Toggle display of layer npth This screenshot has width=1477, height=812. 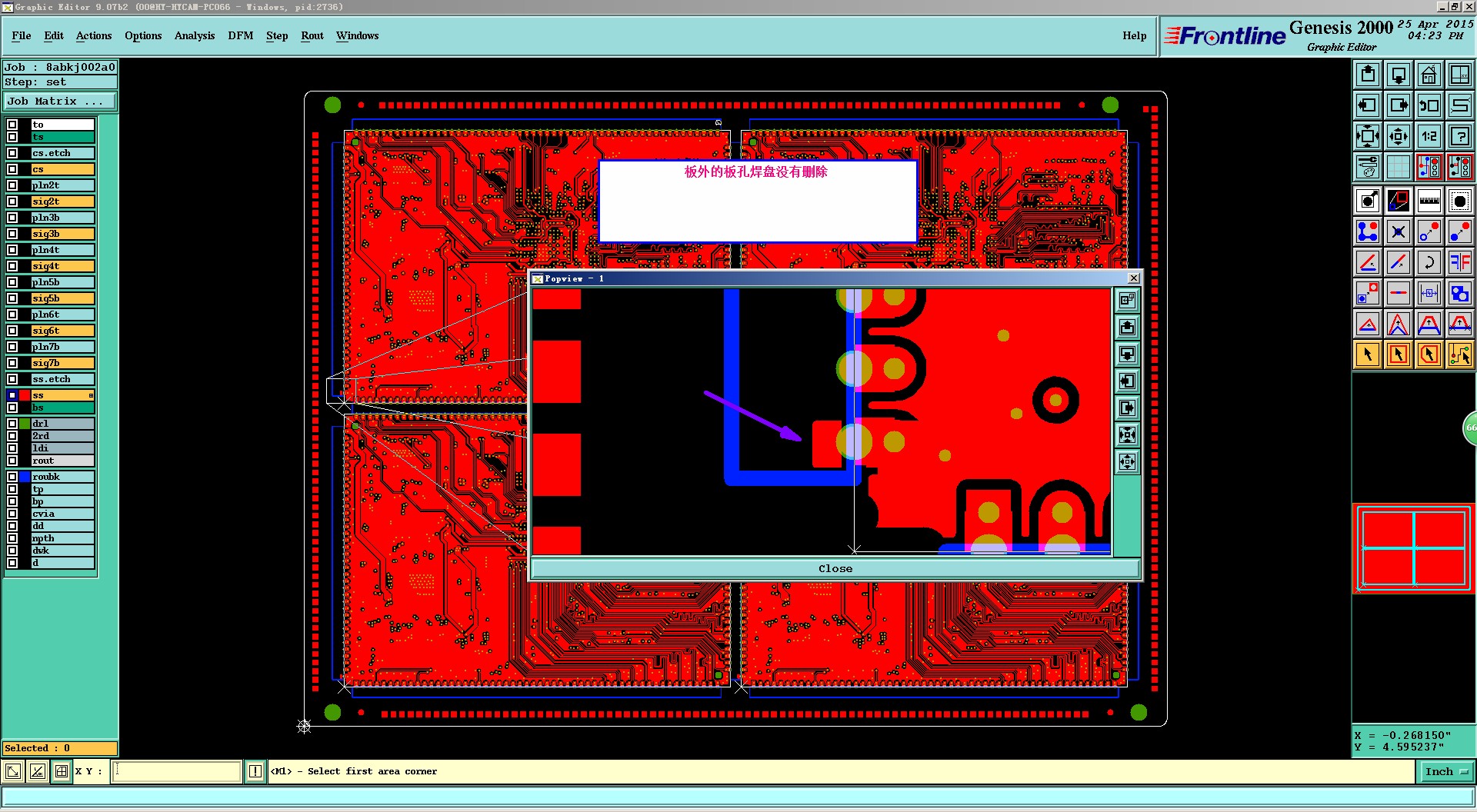click(x=12, y=538)
